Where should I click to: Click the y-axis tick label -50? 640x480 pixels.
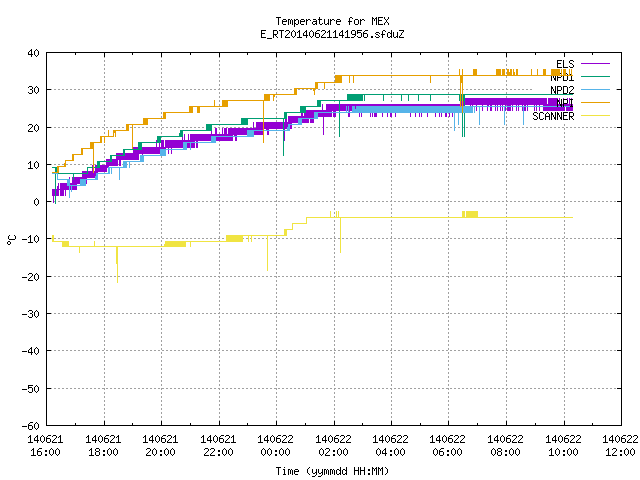[31, 389]
